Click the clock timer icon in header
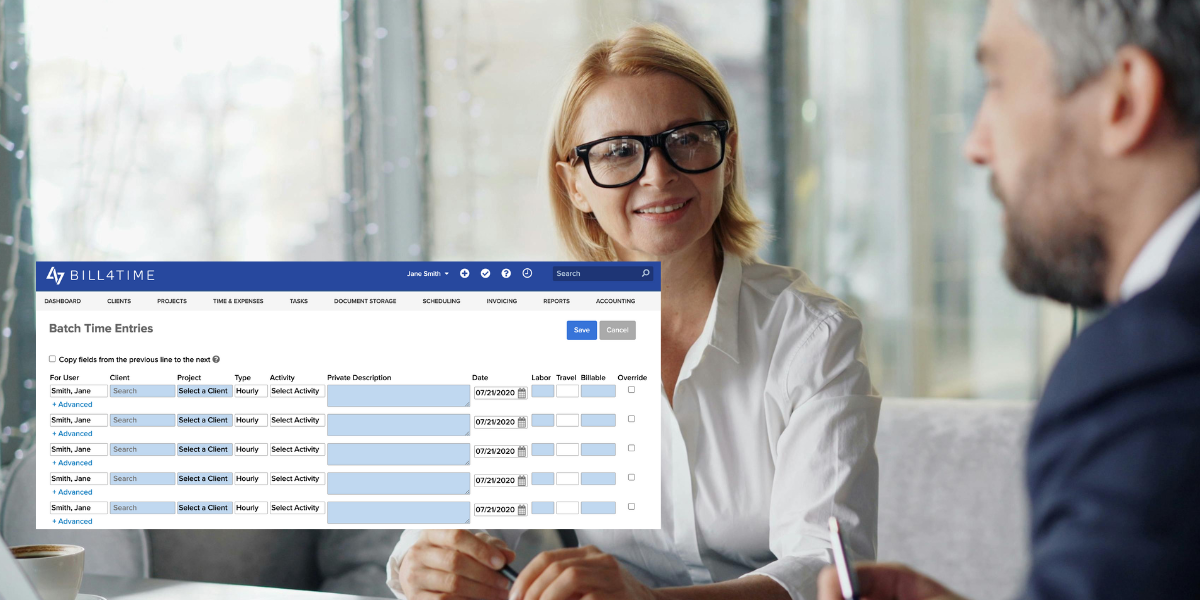Viewport: 1200px width, 600px height. tap(527, 273)
